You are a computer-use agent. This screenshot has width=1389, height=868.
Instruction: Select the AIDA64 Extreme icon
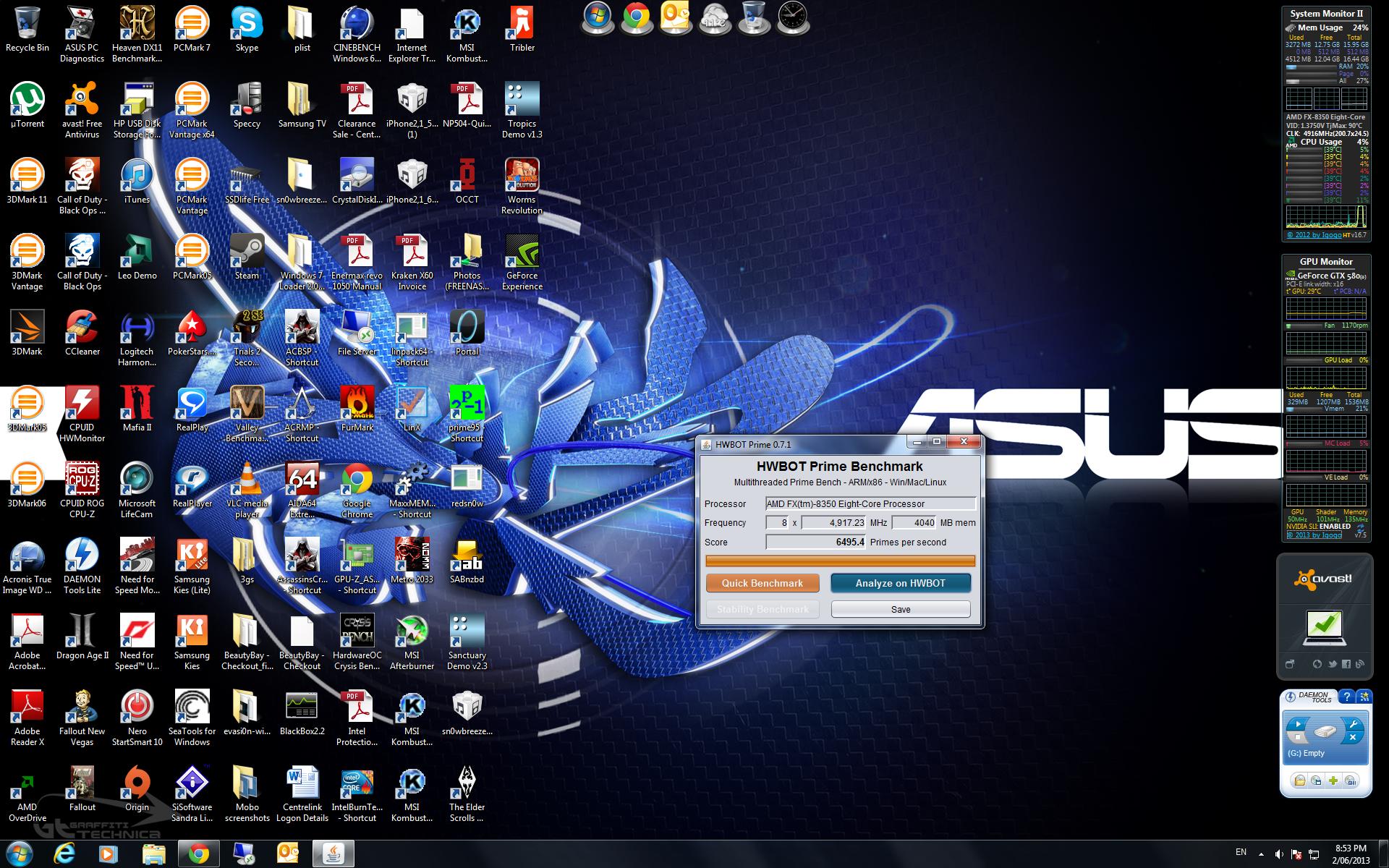coord(302,489)
